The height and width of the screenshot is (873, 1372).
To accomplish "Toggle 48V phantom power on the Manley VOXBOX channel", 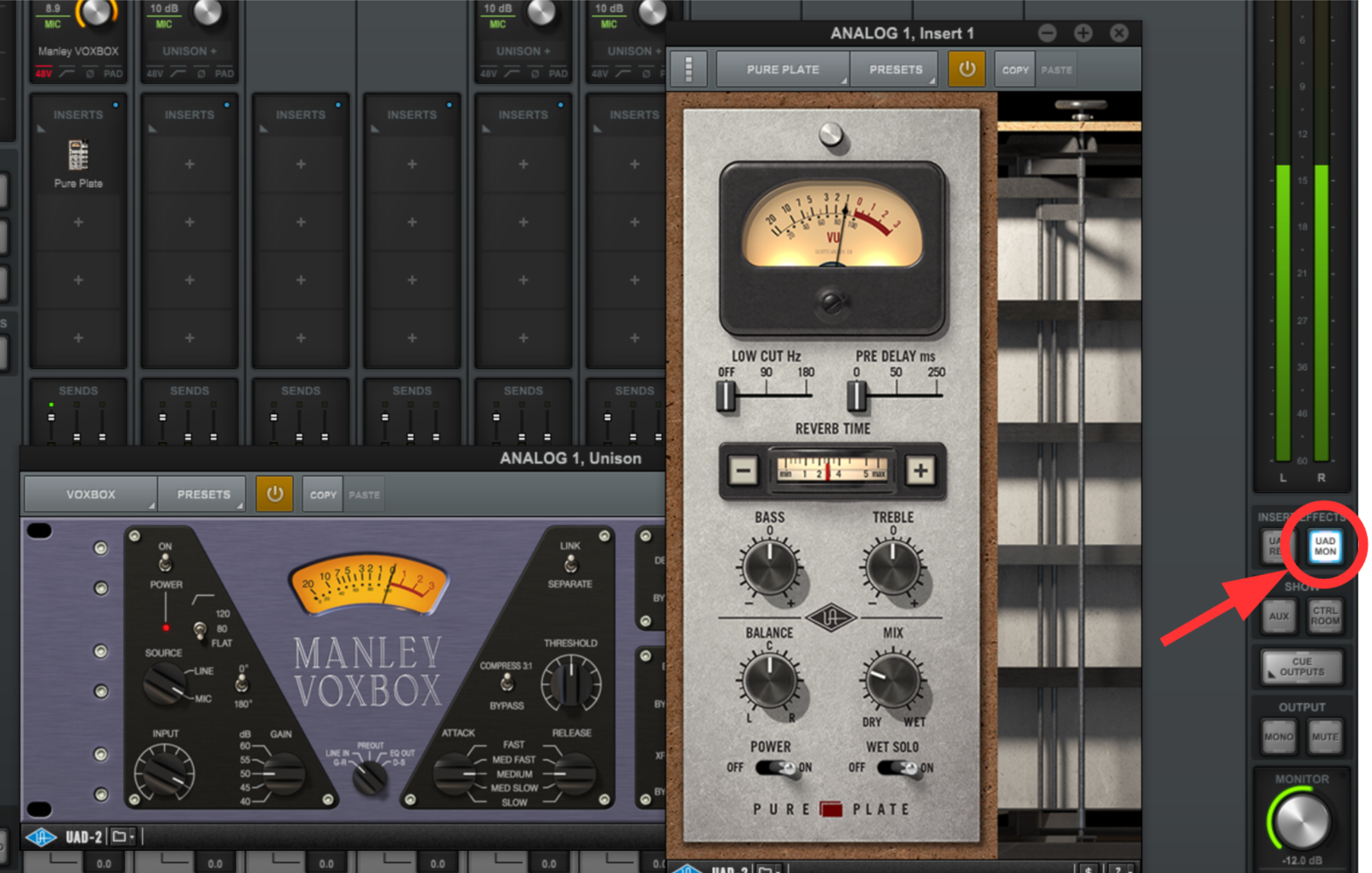I will (x=44, y=74).
